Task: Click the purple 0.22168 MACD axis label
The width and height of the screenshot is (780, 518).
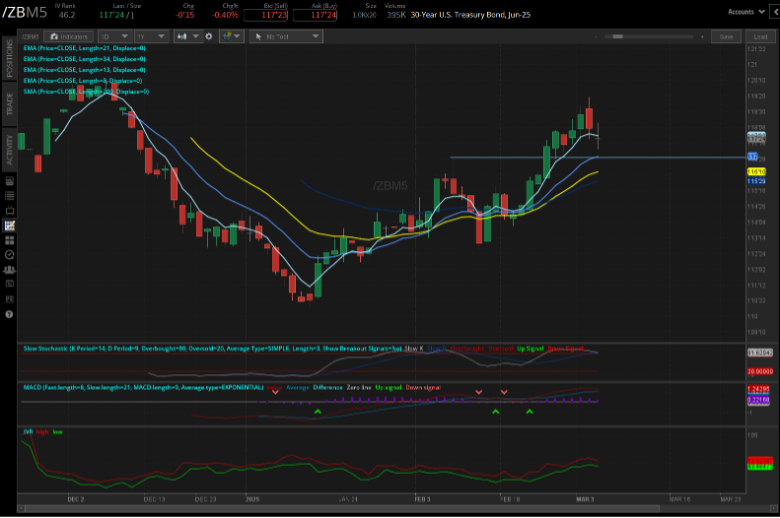Action: click(759, 400)
